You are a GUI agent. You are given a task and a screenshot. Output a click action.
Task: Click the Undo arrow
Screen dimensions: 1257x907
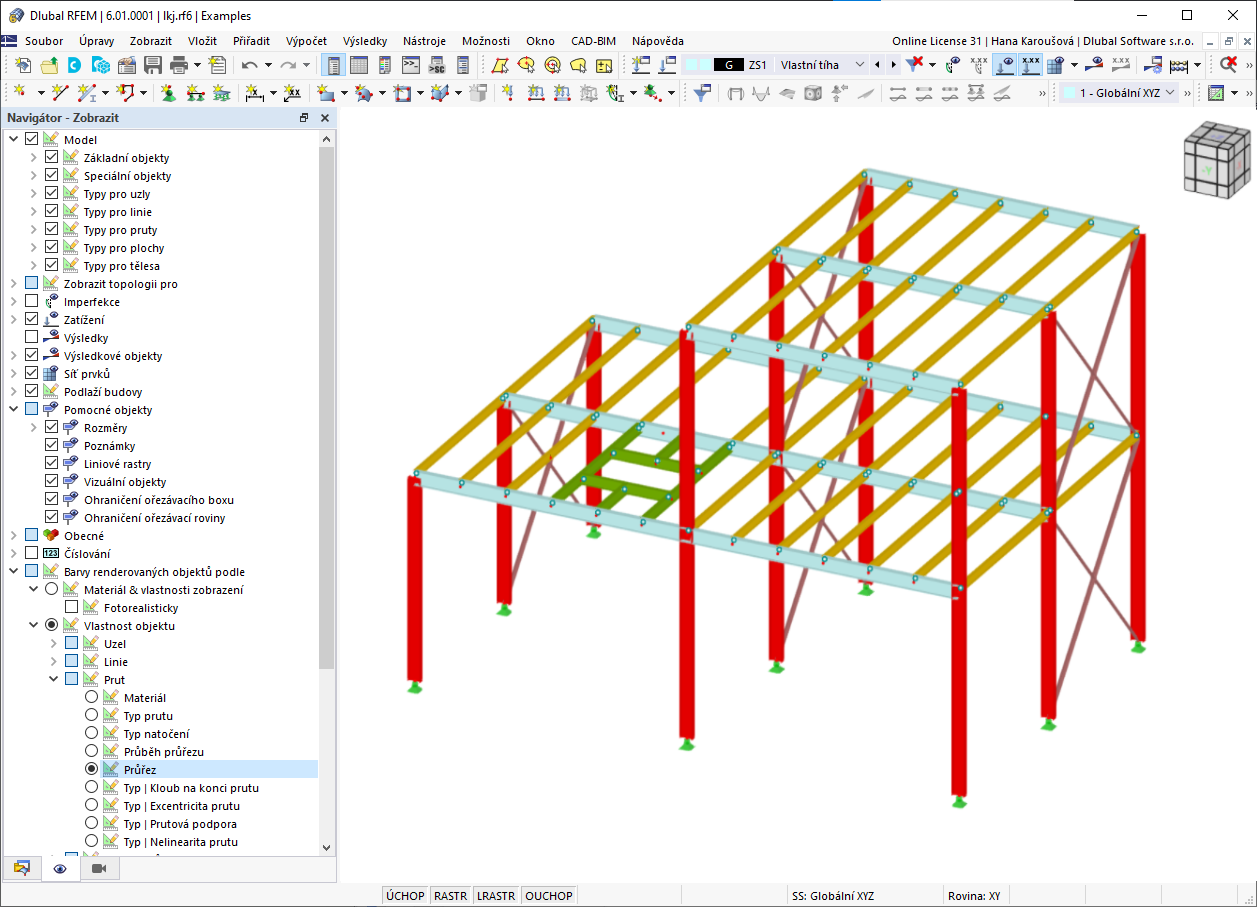249,65
